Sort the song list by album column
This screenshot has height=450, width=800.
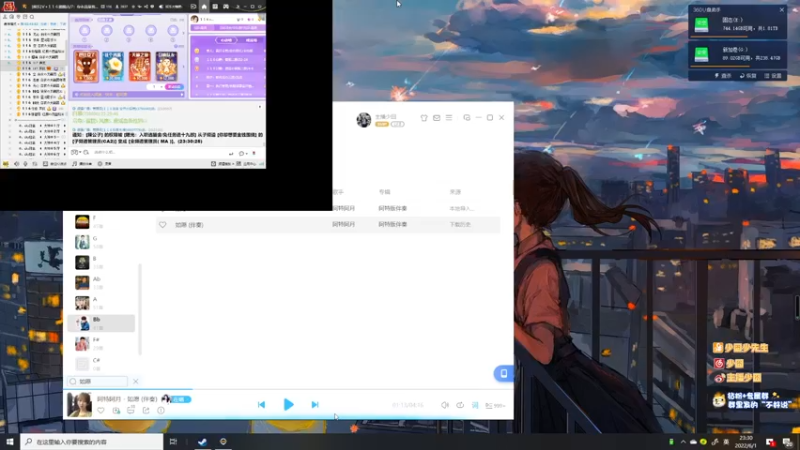(x=385, y=192)
